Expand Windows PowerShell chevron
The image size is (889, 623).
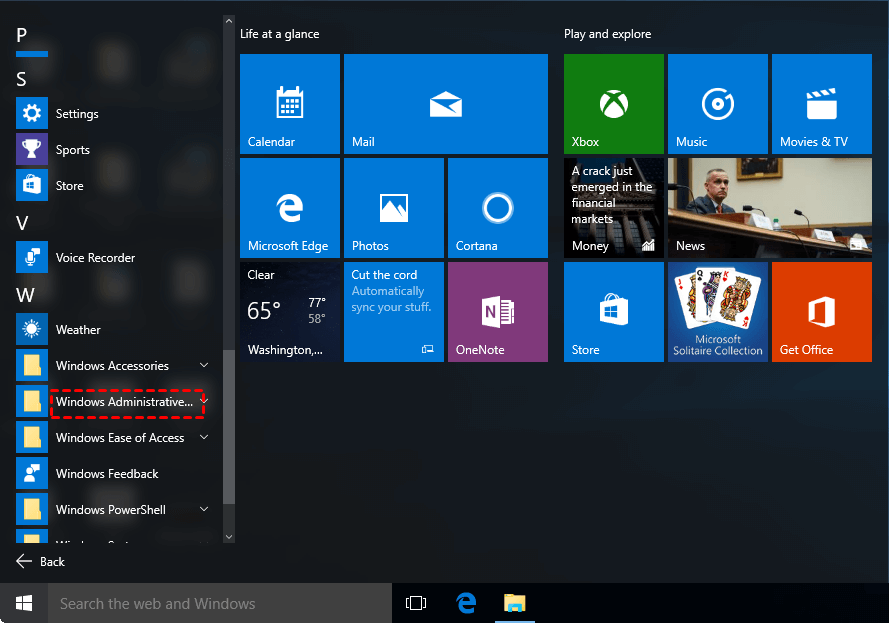(204, 509)
